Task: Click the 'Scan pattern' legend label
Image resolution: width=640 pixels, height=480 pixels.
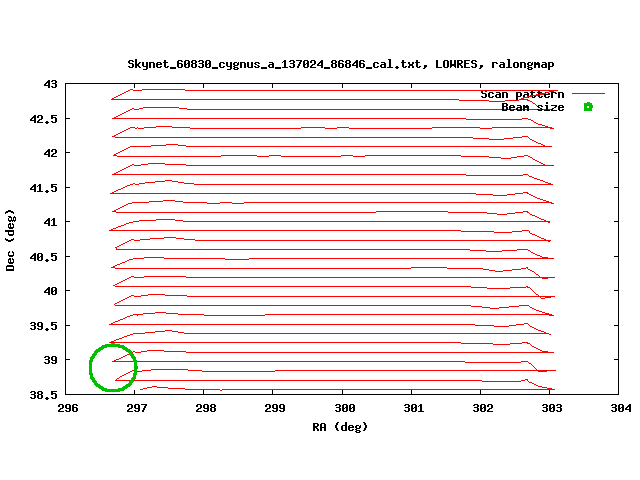Action: click(x=522, y=94)
